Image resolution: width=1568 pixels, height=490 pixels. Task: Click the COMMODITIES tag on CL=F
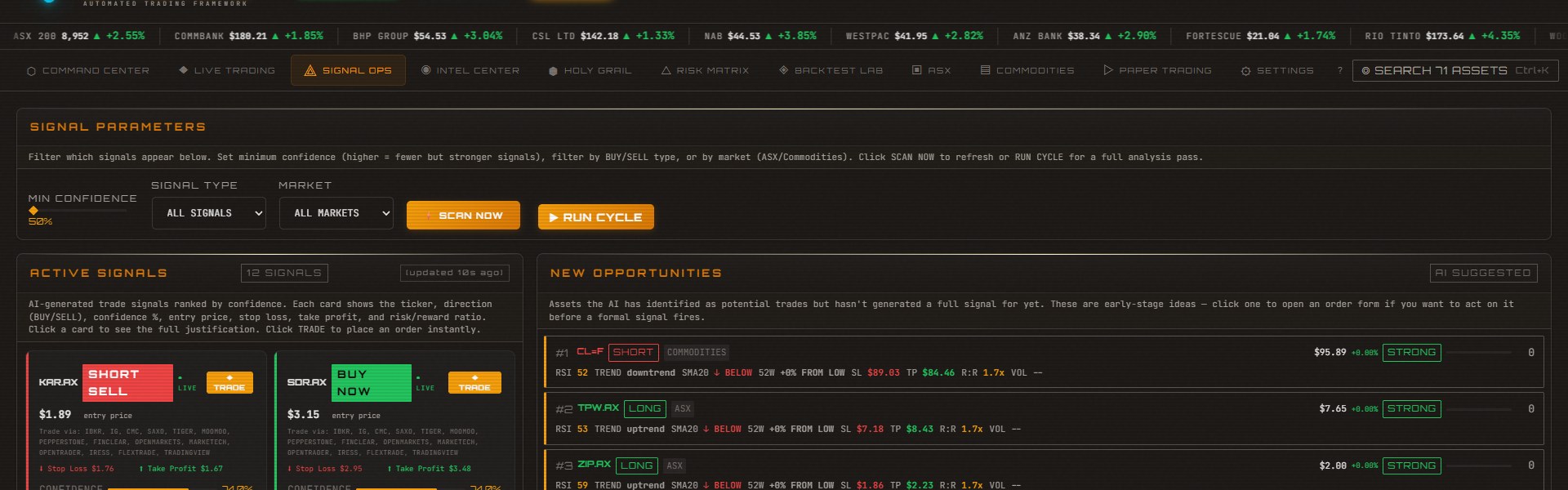tap(697, 352)
